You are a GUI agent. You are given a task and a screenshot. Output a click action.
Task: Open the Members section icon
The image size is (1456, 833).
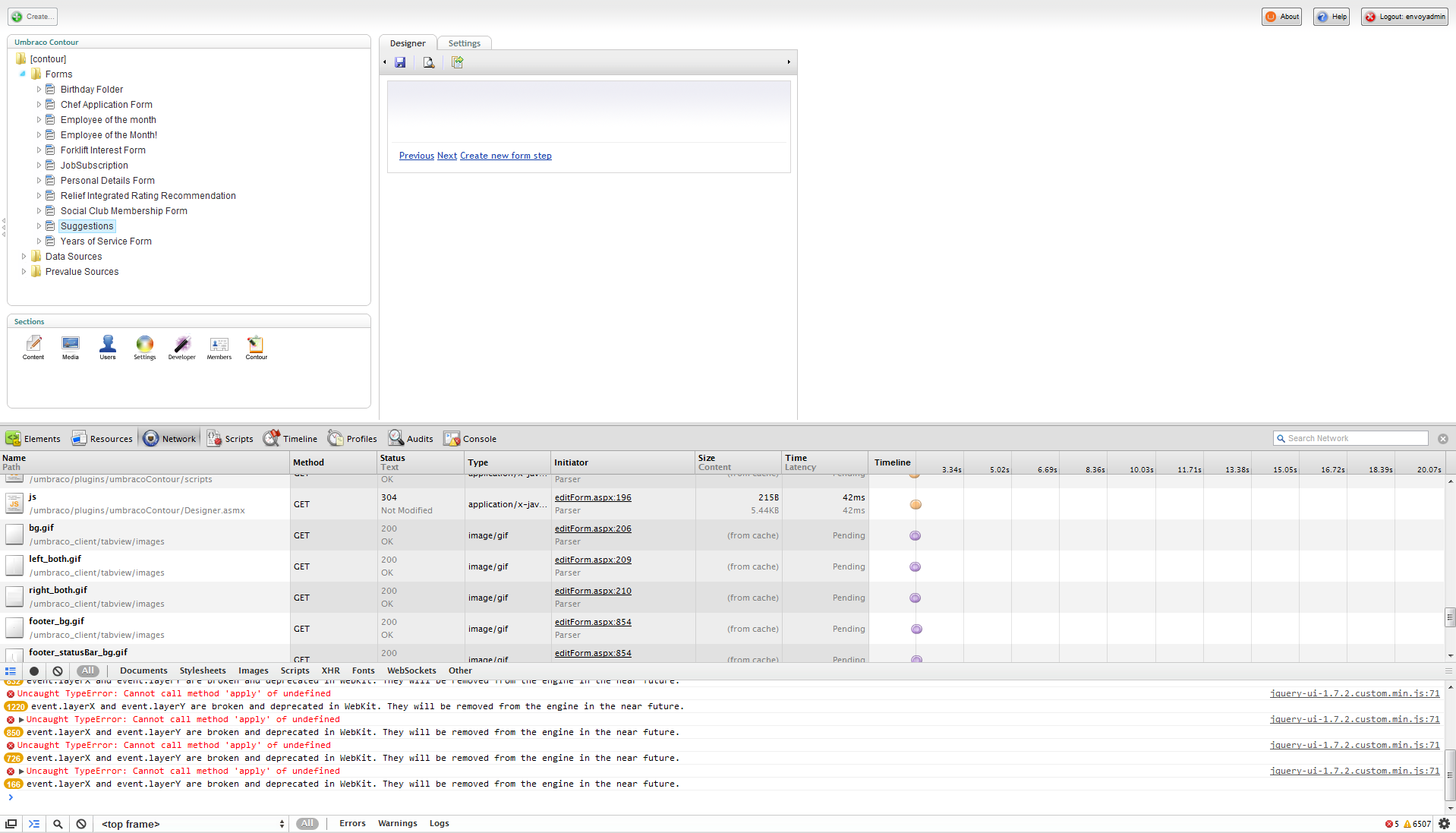point(219,347)
